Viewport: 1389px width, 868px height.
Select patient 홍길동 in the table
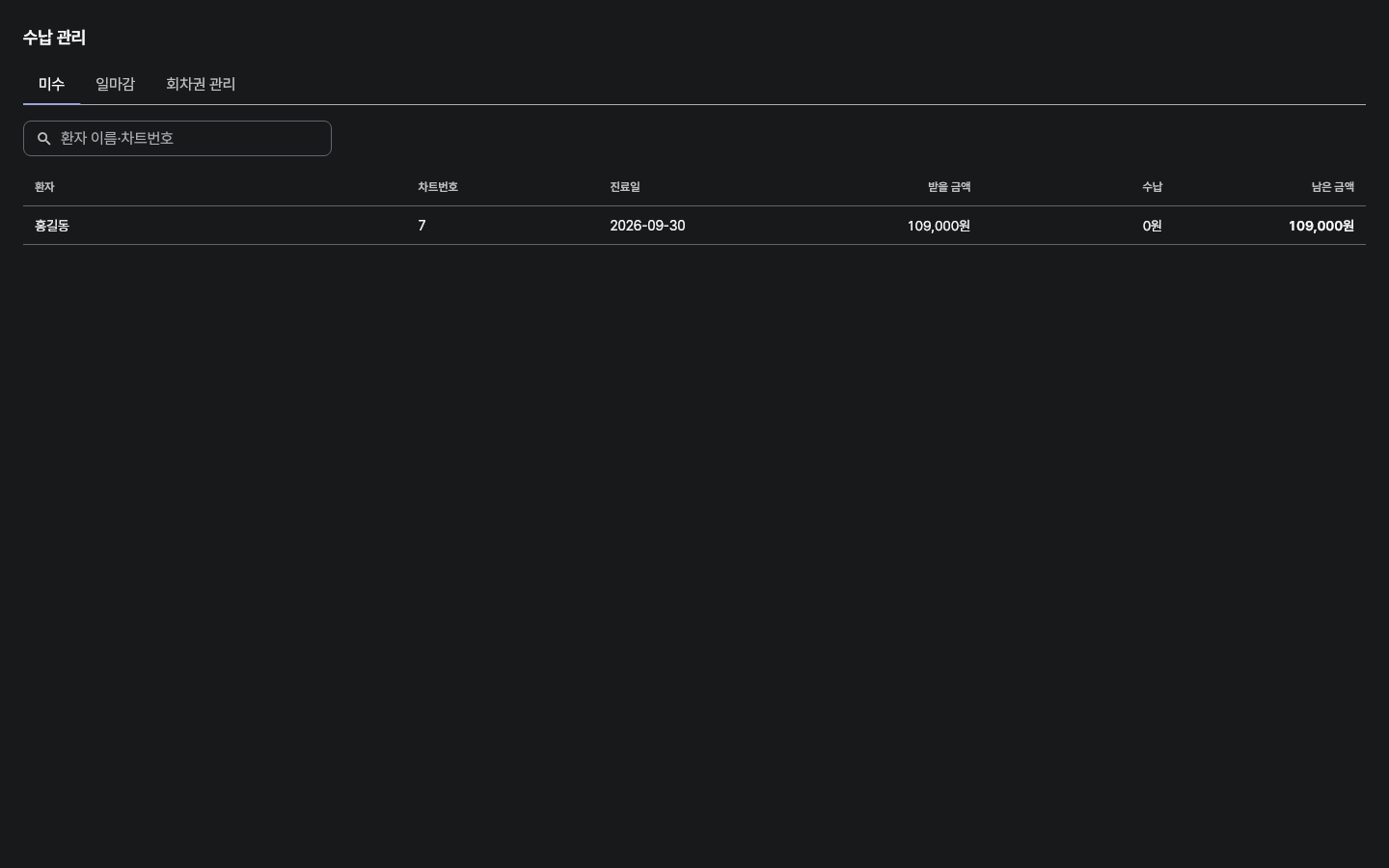pyautogui.click(x=52, y=226)
